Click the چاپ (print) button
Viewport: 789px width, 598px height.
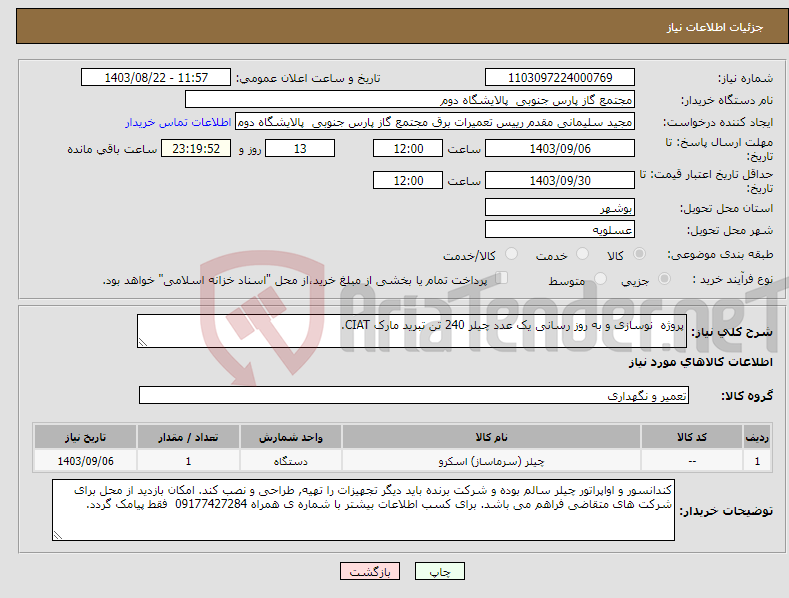(439, 571)
